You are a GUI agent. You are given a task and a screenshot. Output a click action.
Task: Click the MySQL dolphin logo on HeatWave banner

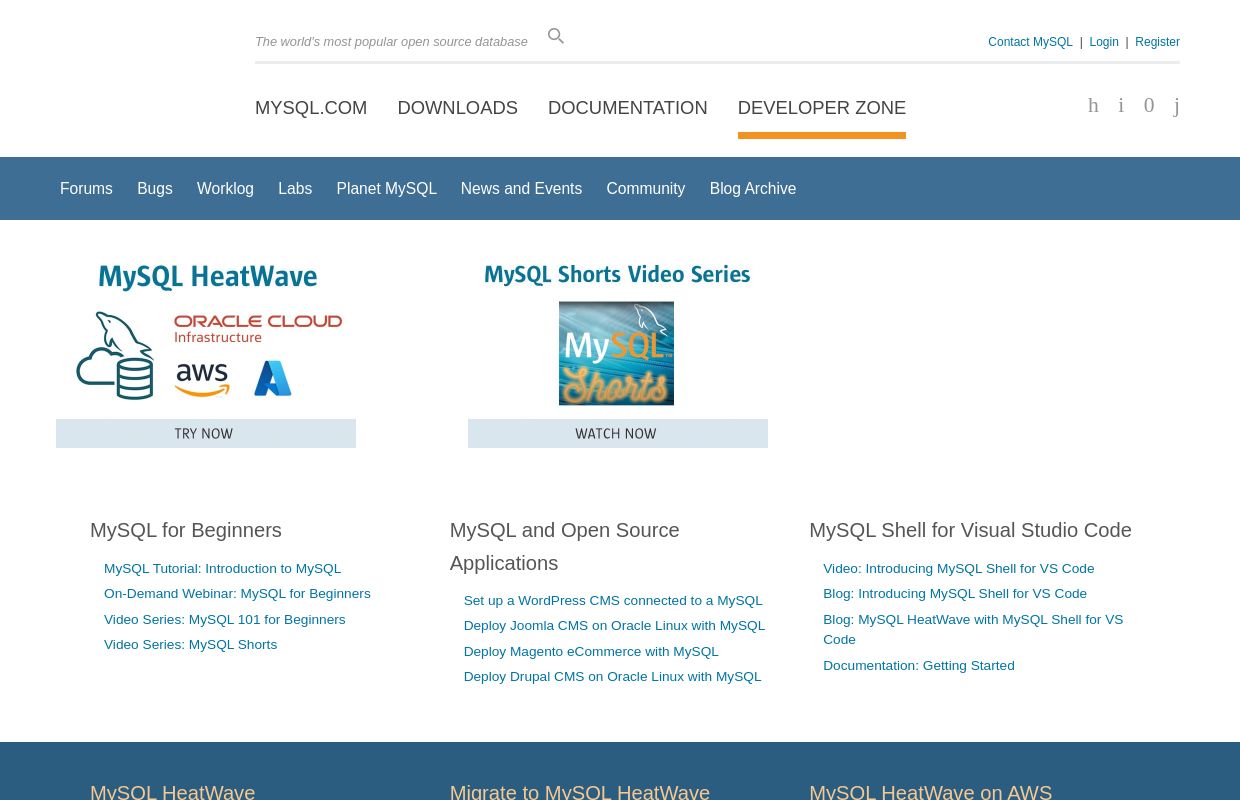click(x=116, y=355)
